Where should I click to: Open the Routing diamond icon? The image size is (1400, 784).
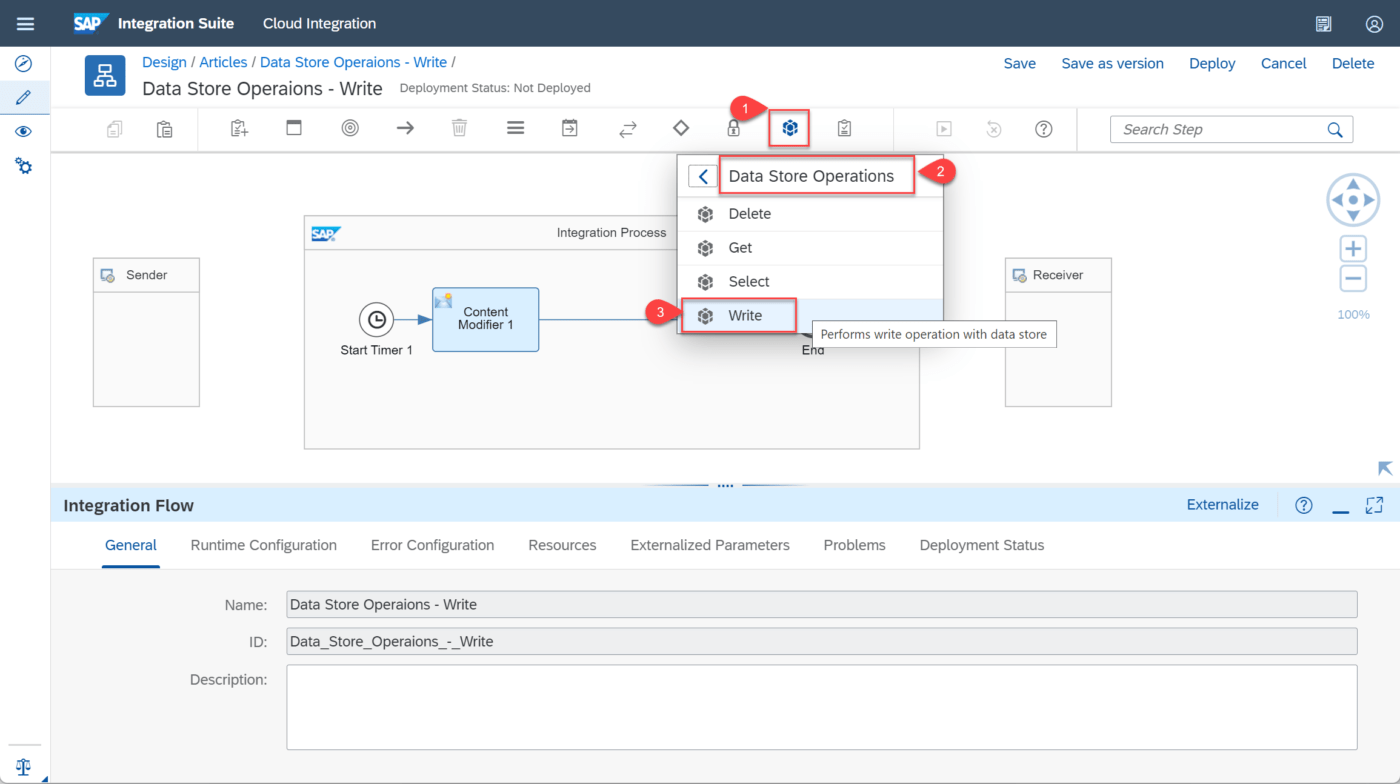click(681, 128)
